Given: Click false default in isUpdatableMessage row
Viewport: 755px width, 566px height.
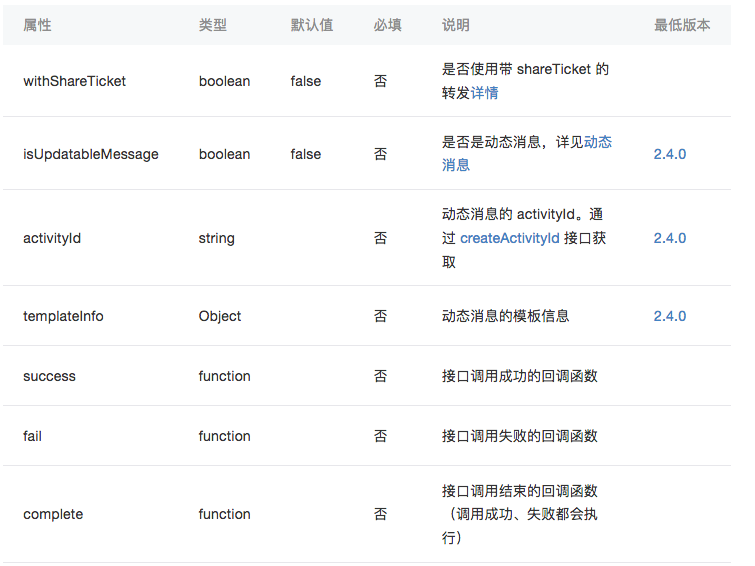Looking at the screenshot, I should tap(306, 154).
